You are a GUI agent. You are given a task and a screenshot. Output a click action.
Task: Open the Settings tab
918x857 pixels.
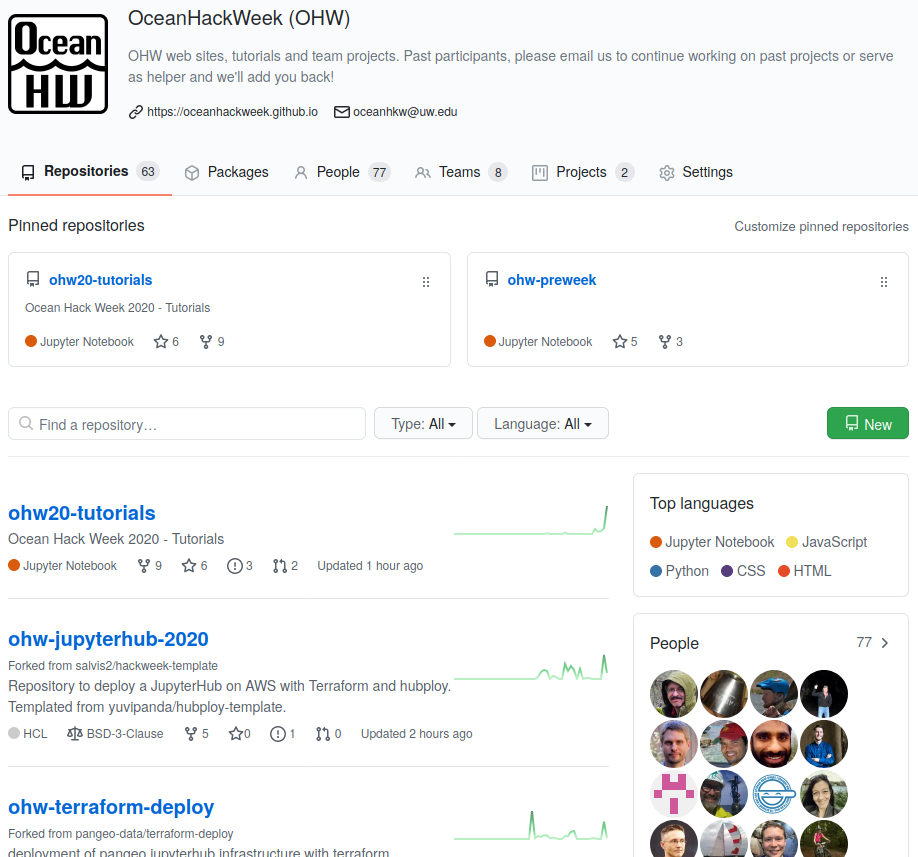click(x=696, y=172)
